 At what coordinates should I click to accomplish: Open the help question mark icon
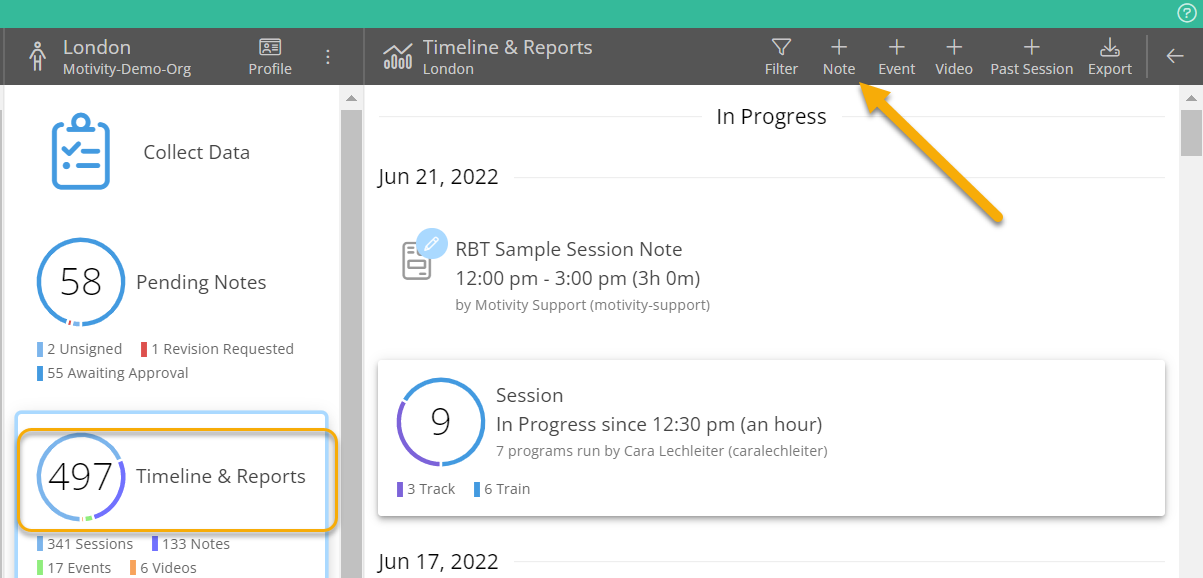click(1186, 13)
